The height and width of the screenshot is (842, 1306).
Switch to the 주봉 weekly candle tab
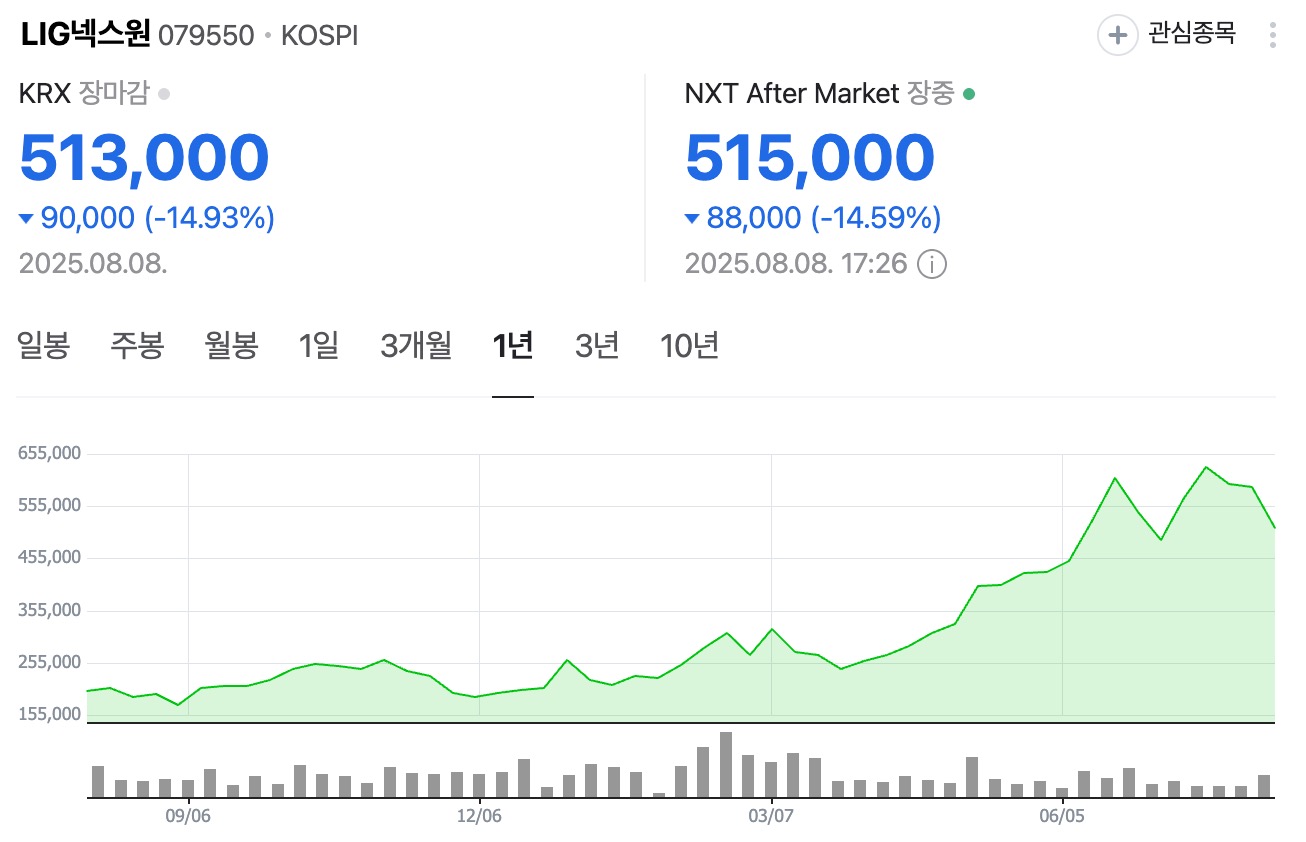click(x=137, y=346)
